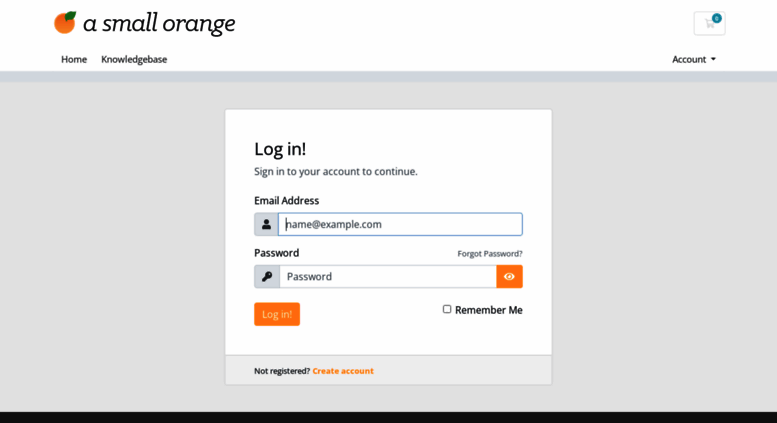Submit with the orange Log in! button
Screen dimensions: 777x423
tap(277, 314)
